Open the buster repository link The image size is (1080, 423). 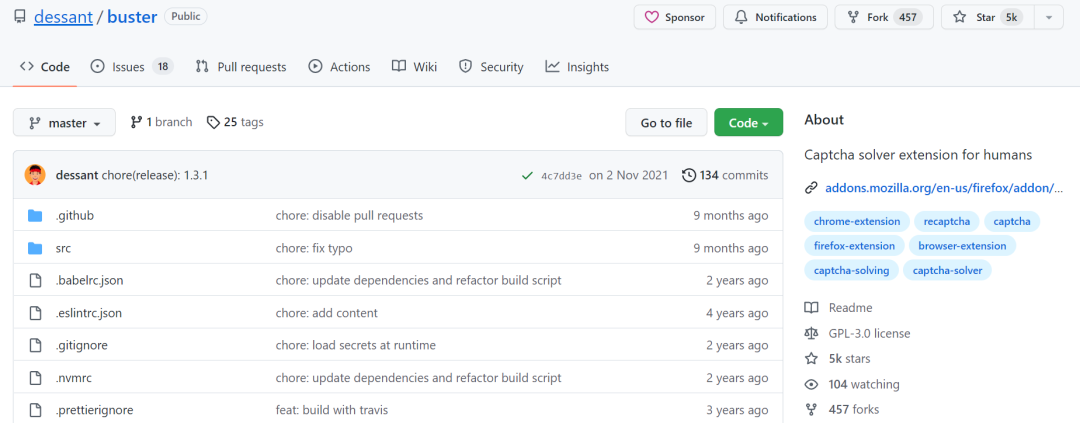point(132,17)
